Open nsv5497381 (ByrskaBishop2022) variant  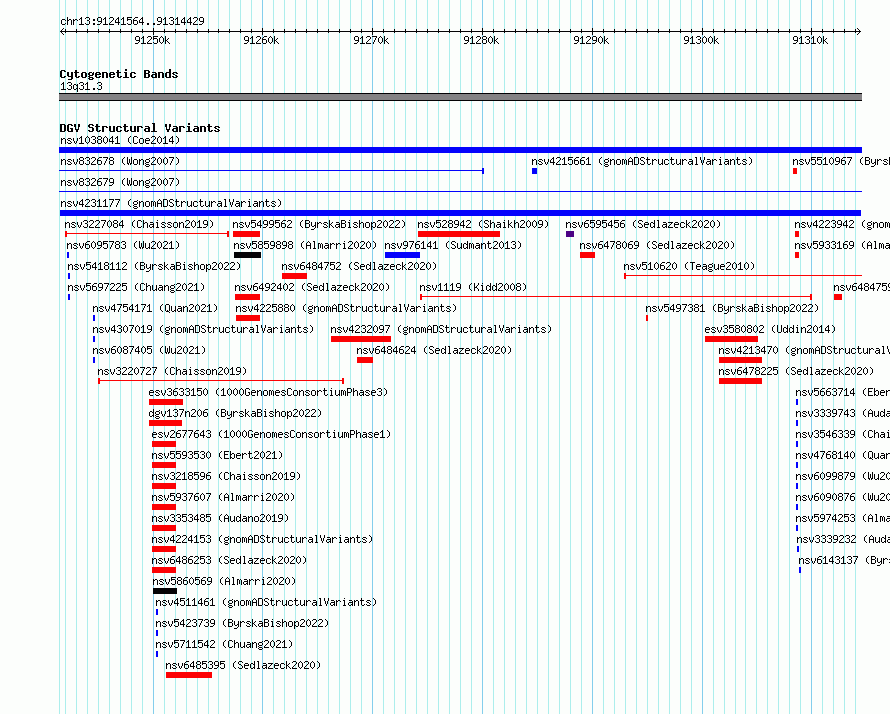(x=732, y=308)
